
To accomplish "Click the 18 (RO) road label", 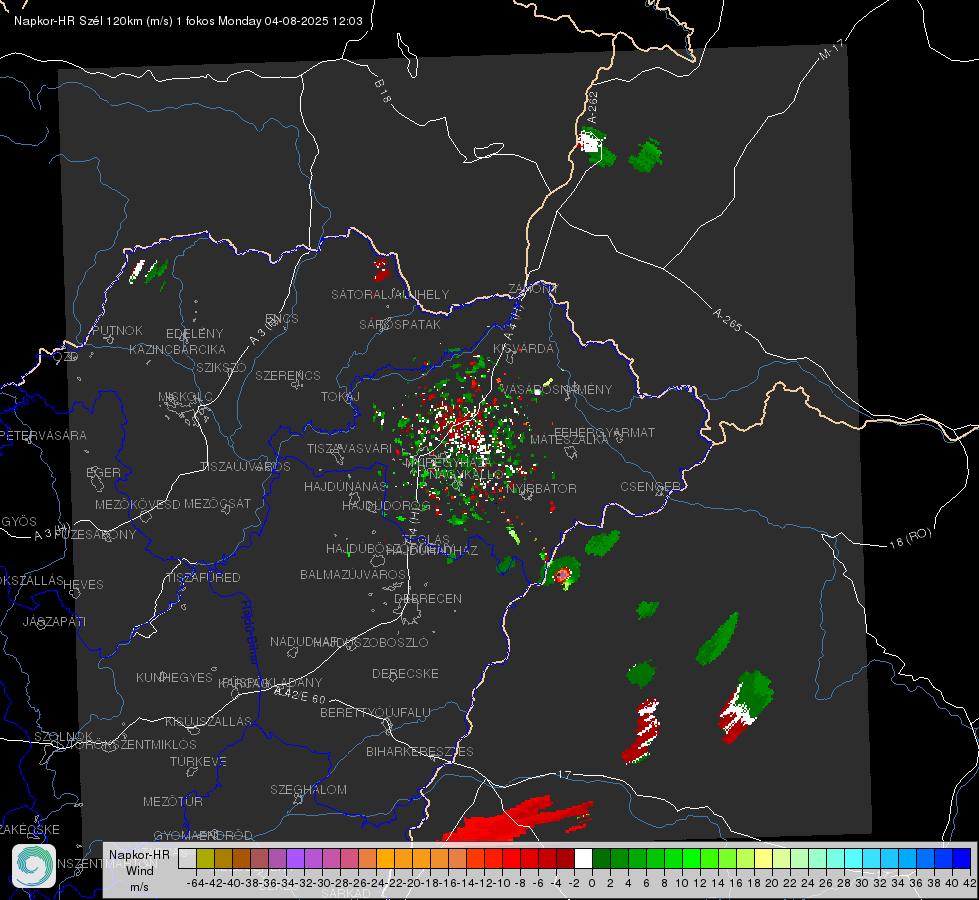I will click(x=910, y=538).
